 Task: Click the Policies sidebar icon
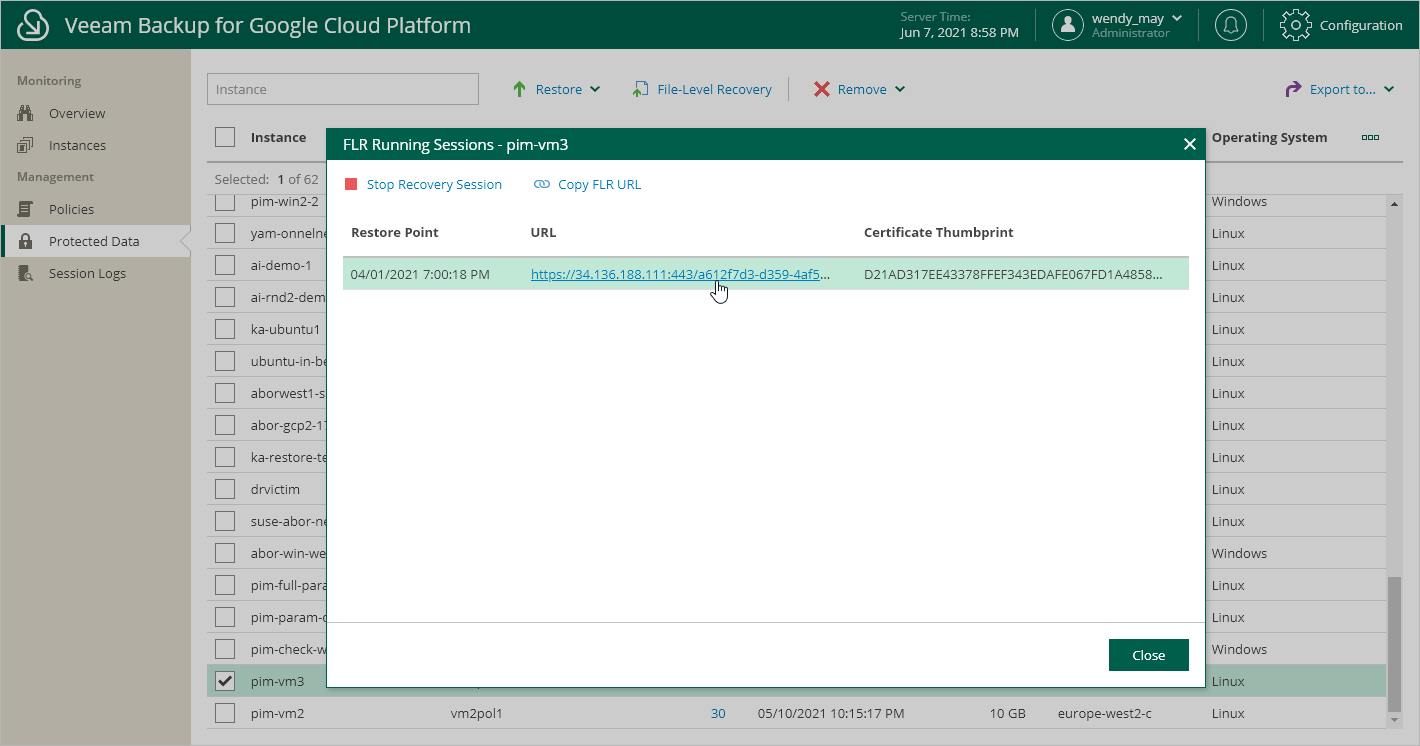(26, 209)
